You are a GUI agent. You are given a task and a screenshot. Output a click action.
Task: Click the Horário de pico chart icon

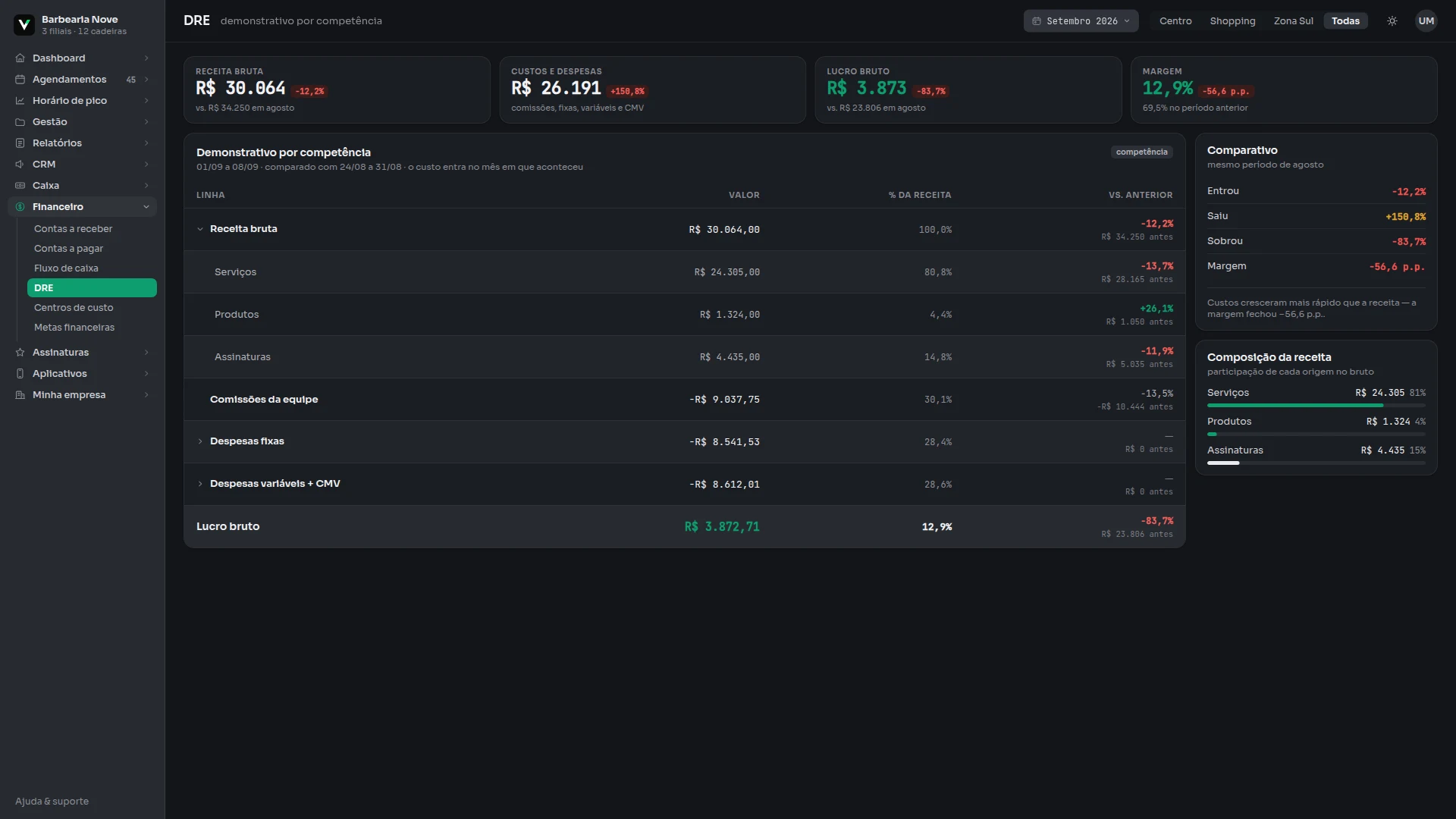coord(20,101)
